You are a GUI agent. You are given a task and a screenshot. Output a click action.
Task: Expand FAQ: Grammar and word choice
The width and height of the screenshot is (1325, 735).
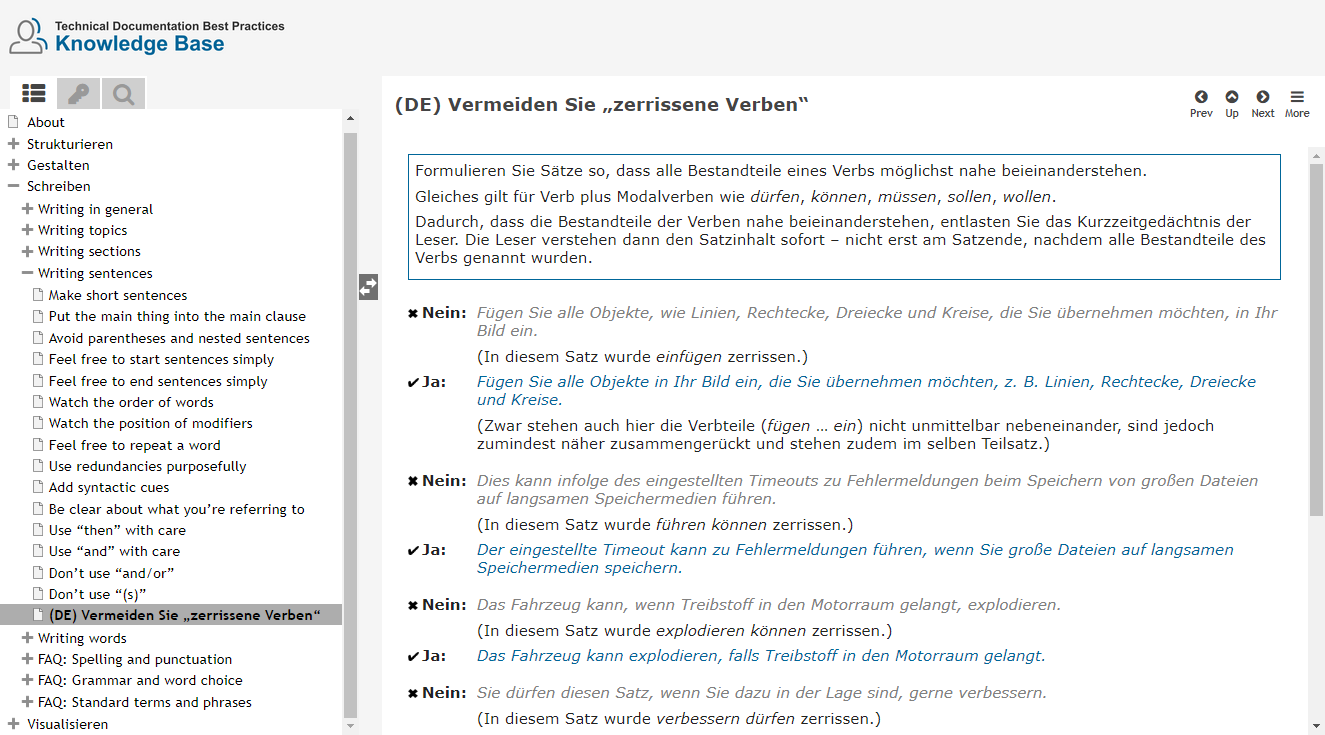(28, 680)
